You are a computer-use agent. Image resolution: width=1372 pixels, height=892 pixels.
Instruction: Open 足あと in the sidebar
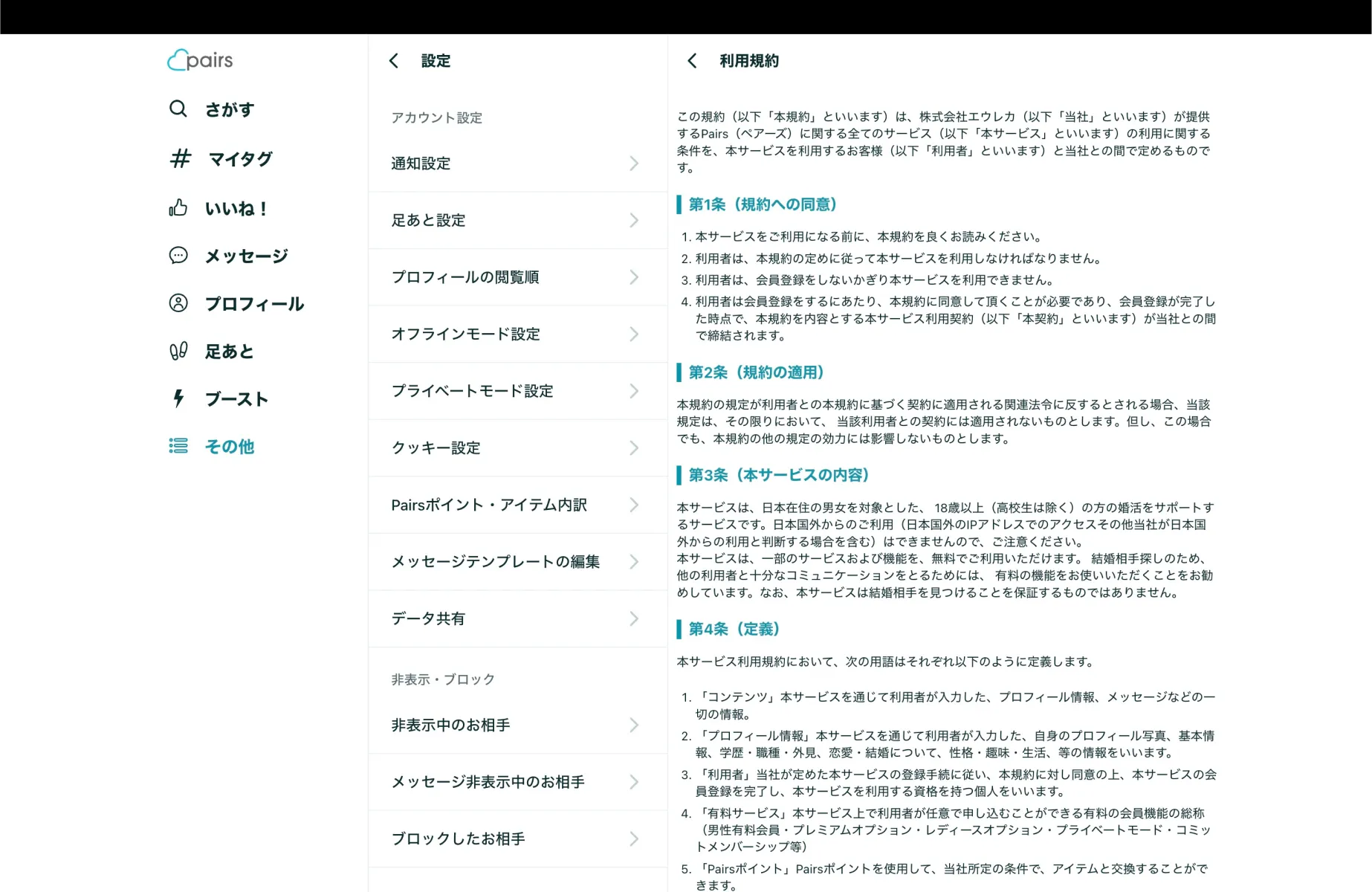(x=230, y=351)
